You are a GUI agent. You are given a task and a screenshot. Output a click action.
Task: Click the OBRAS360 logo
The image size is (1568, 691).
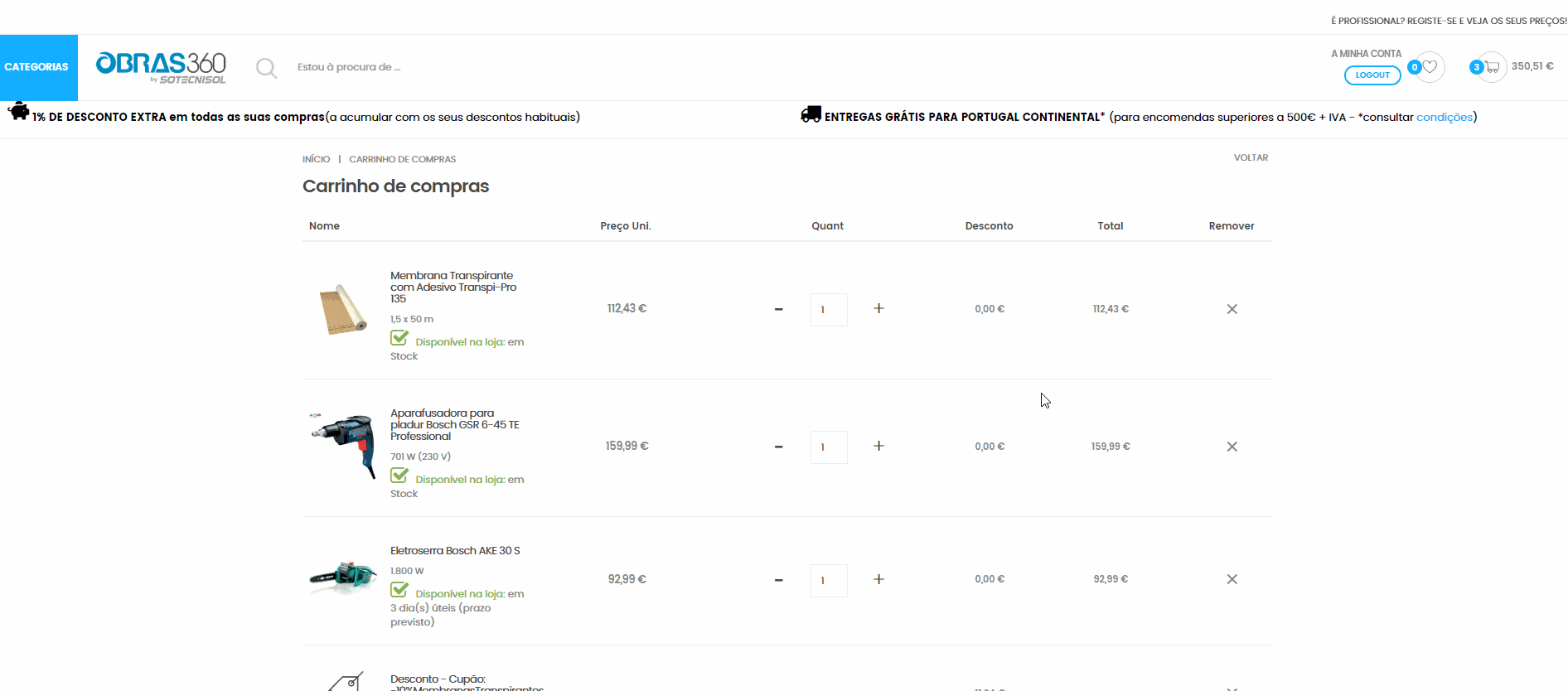pyautogui.click(x=161, y=67)
